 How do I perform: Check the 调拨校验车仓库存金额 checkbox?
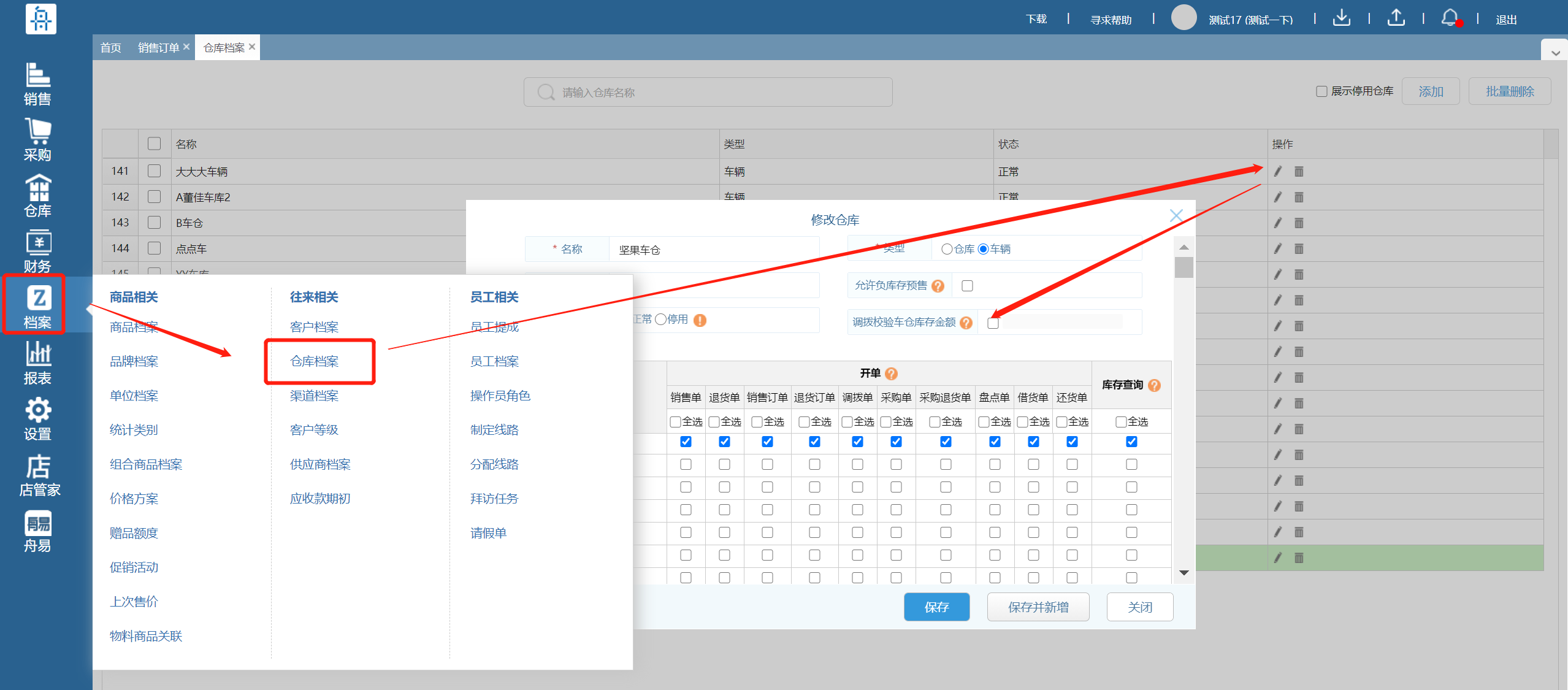993,323
